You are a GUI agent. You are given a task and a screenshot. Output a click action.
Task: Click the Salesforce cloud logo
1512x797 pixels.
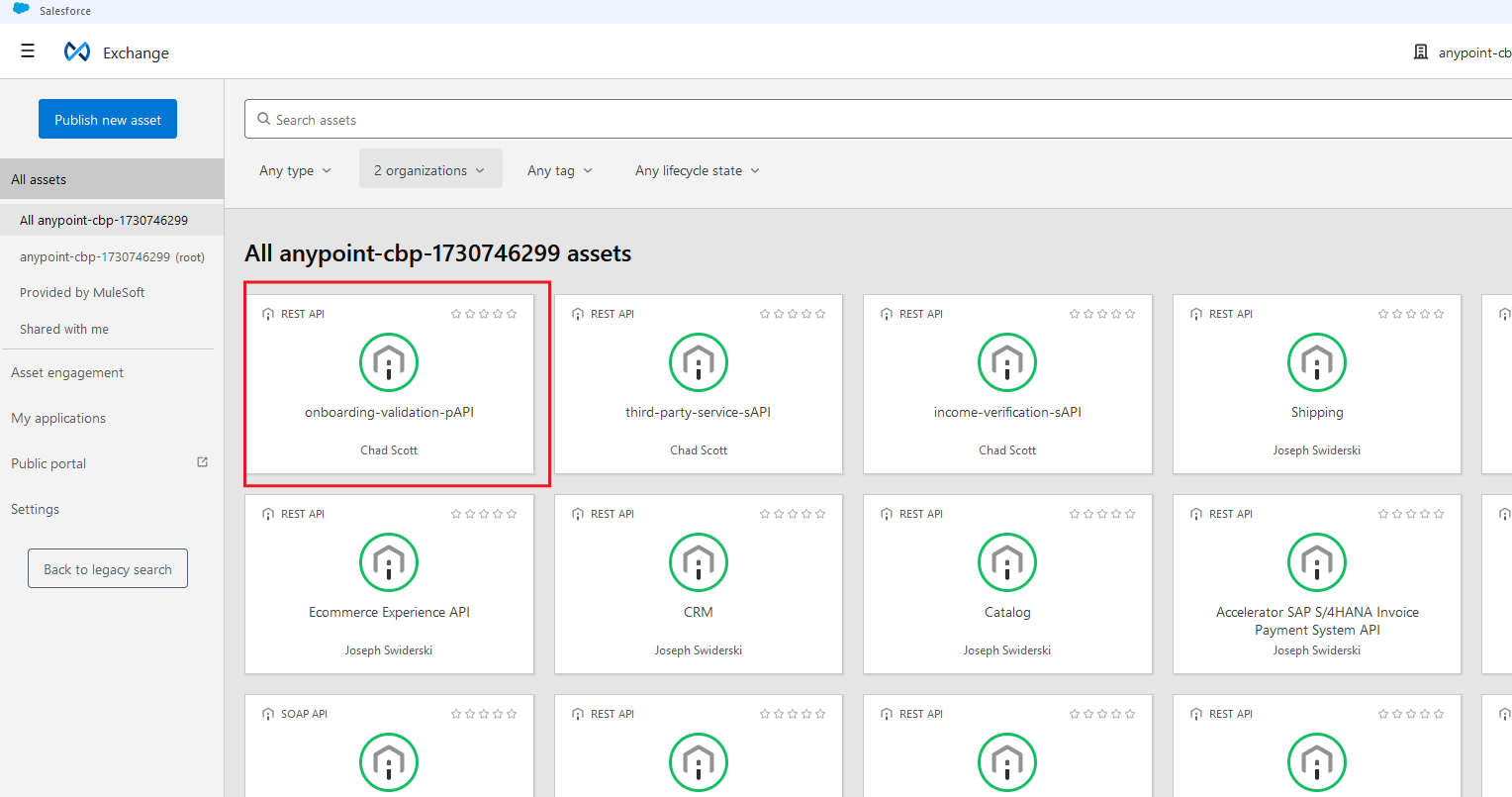21,10
